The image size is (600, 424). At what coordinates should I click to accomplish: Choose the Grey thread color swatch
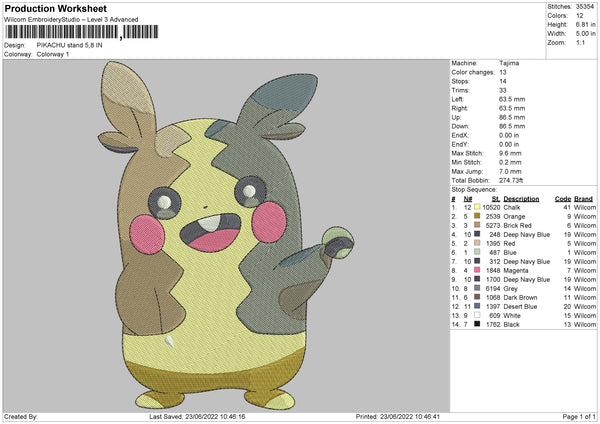click(477, 288)
